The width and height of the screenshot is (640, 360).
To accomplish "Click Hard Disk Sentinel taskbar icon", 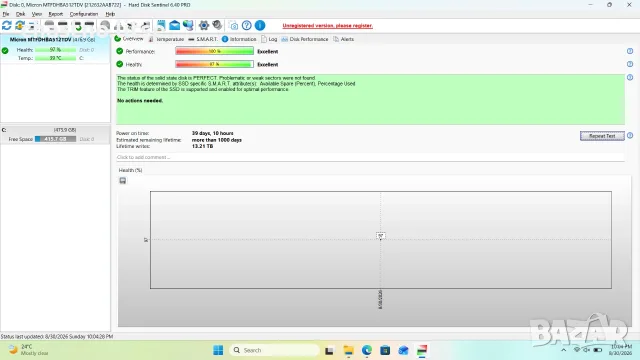I will [422, 350].
